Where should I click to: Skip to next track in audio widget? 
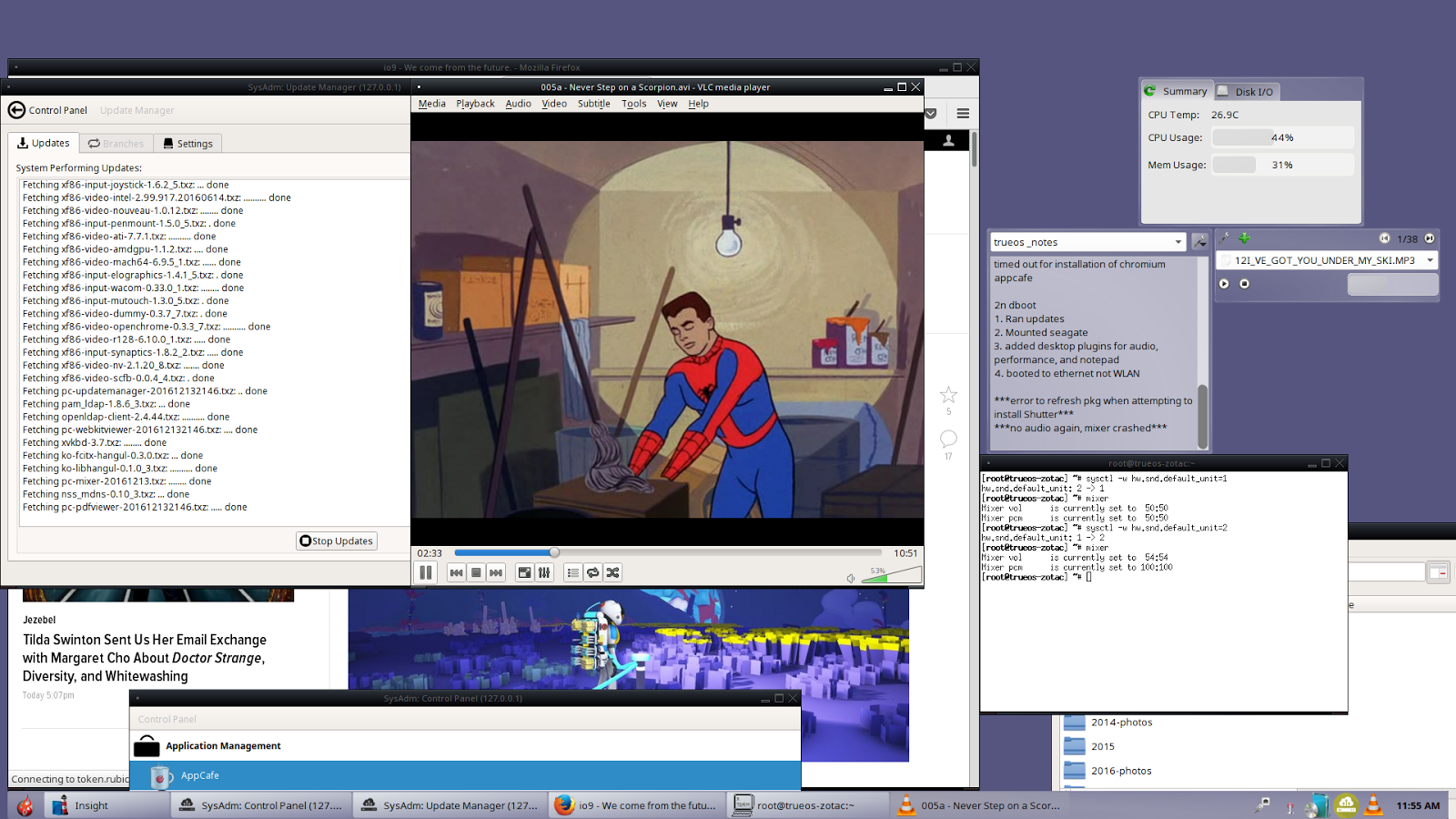tap(1429, 238)
